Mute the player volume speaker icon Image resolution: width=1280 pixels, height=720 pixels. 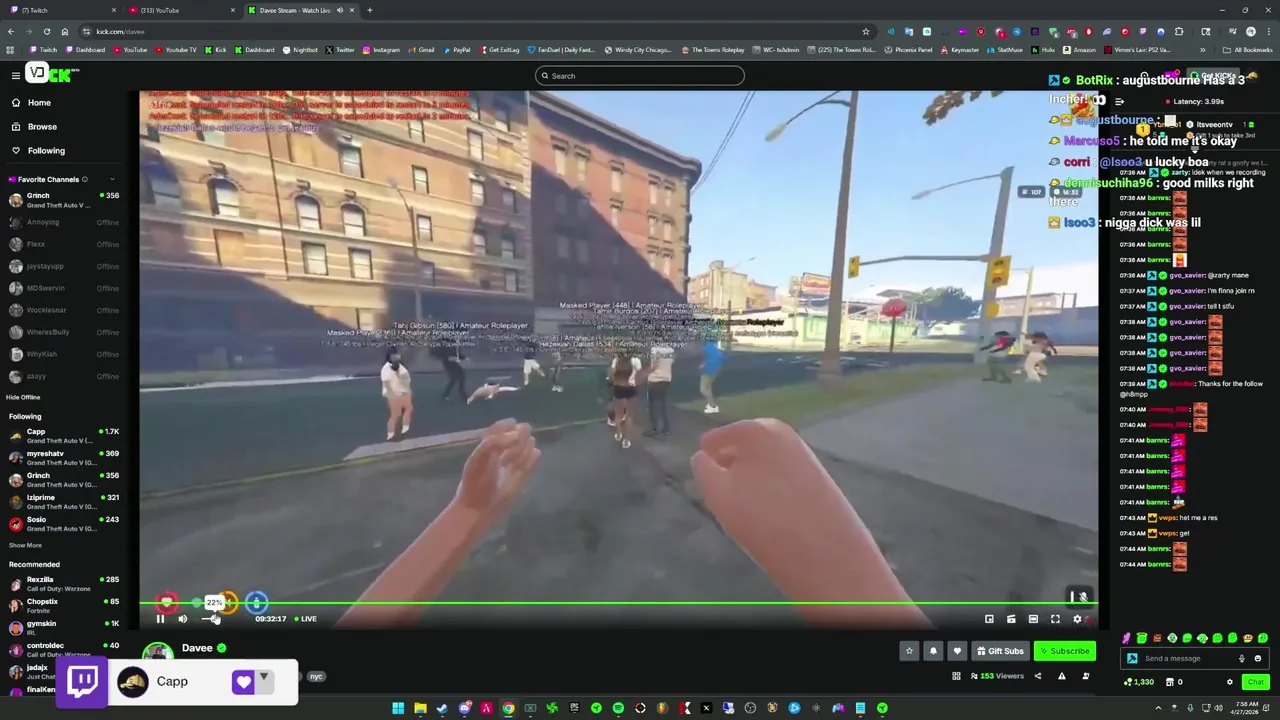click(183, 619)
